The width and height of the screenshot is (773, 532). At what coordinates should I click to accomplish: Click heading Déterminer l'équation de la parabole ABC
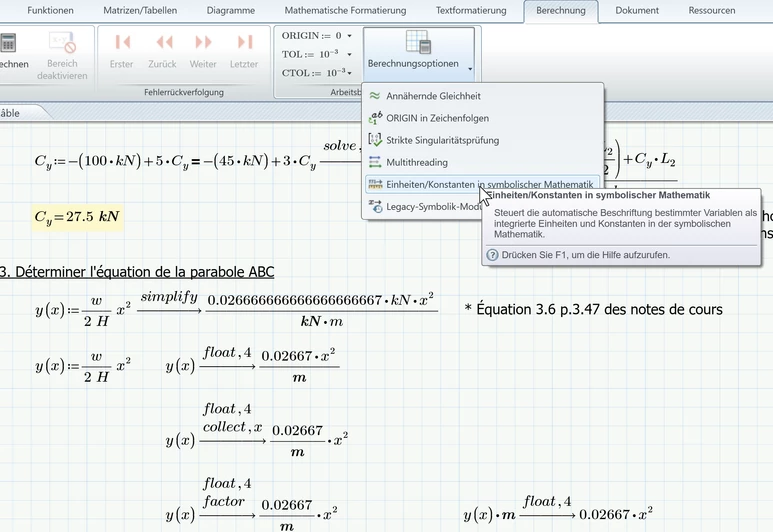point(137,272)
